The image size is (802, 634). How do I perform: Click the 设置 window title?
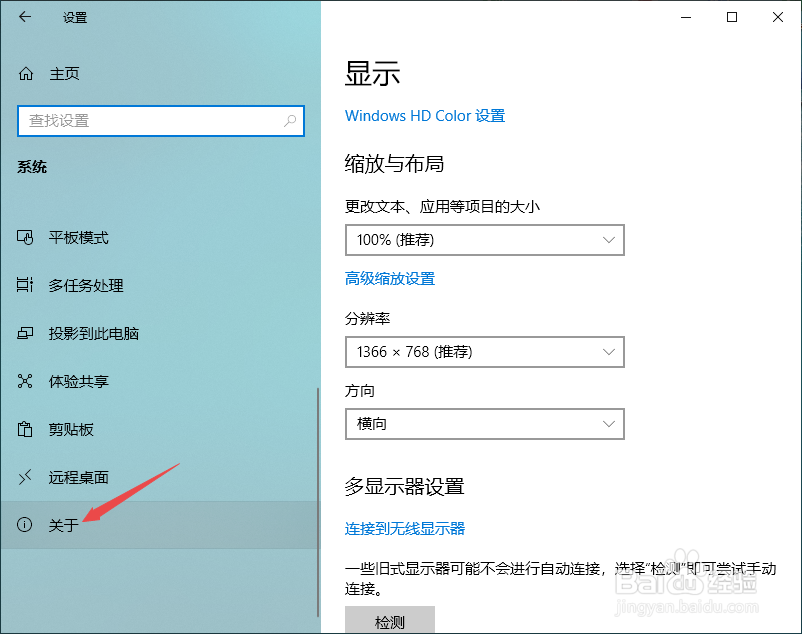click(x=75, y=18)
